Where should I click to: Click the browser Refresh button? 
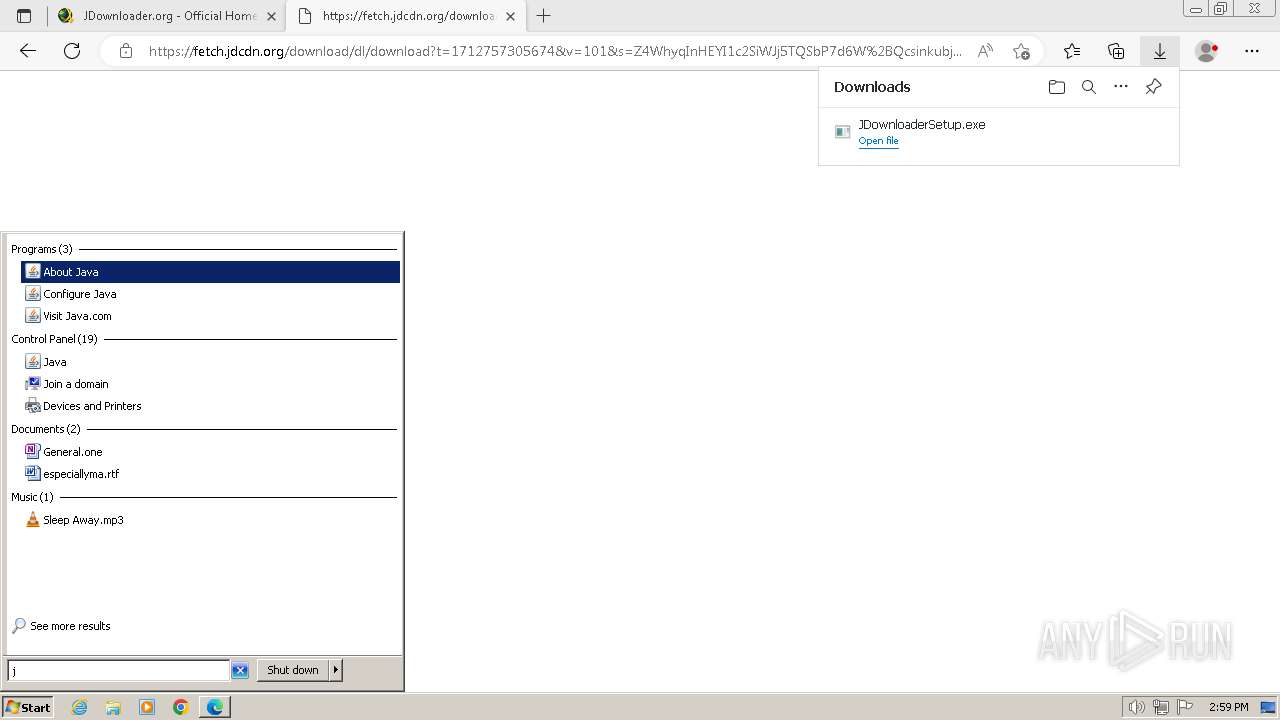(72, 51)
